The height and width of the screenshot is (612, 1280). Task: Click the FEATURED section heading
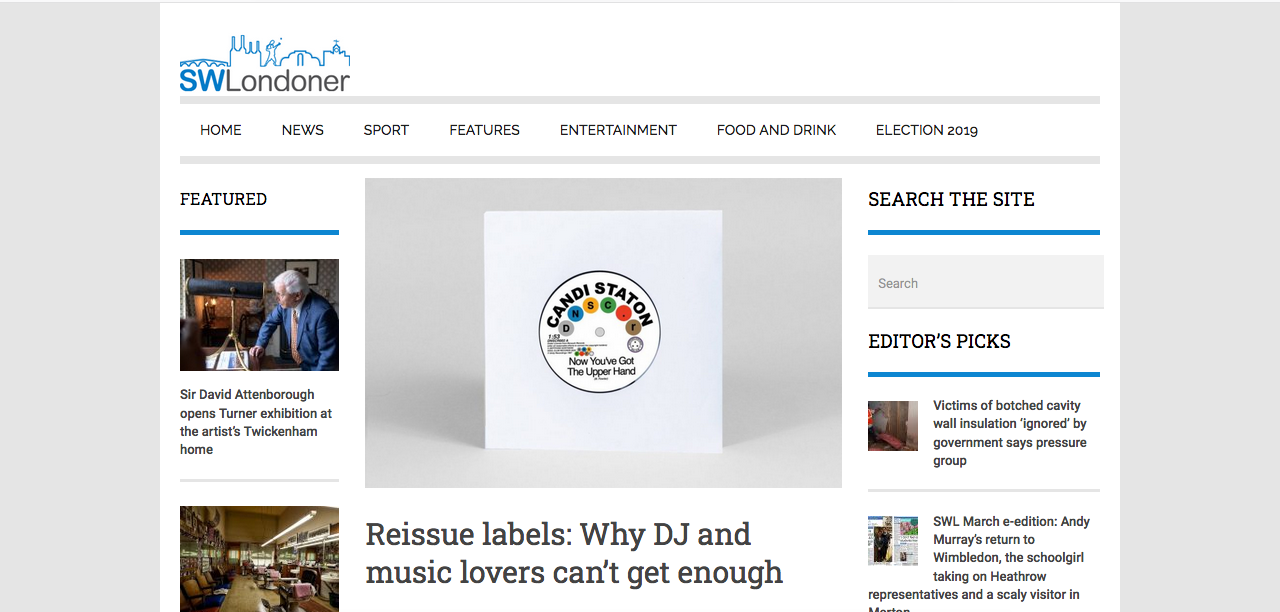click(223, 199)
